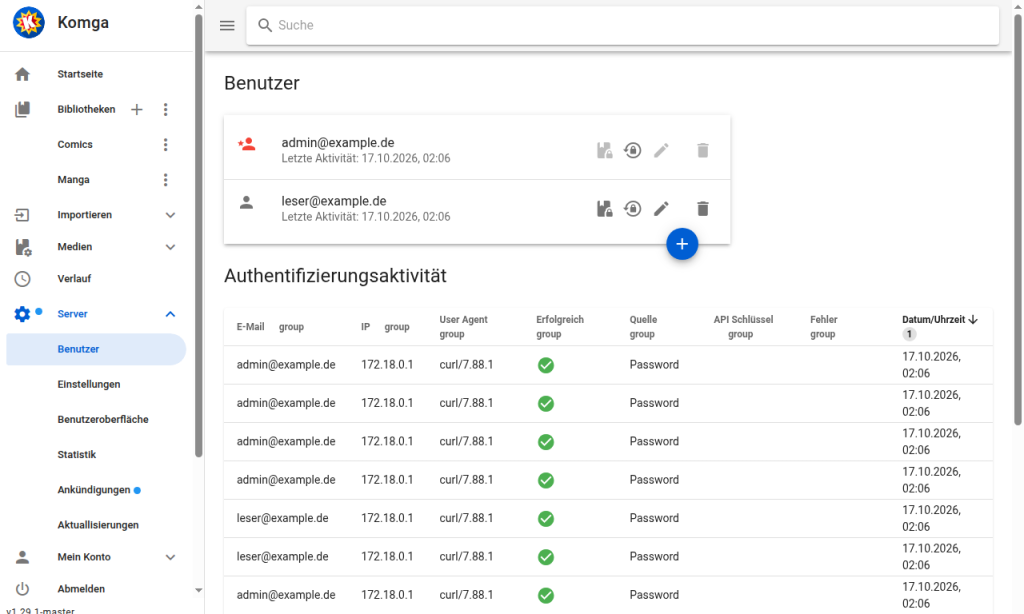Group table by IP column
Screen dimensions: 1024x614
pyautogui.click(x=396, y=327)
